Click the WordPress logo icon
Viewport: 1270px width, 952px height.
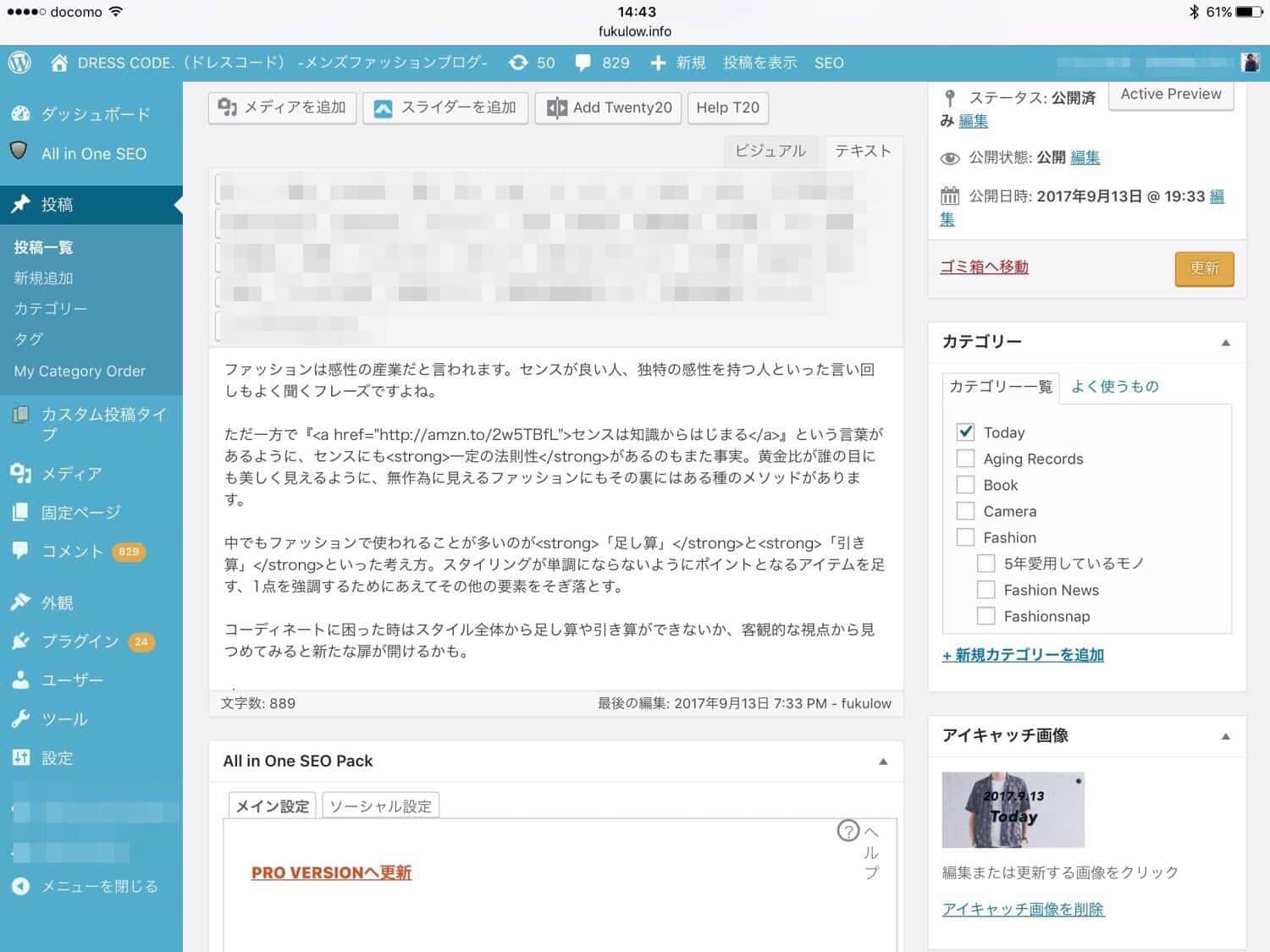19,63
